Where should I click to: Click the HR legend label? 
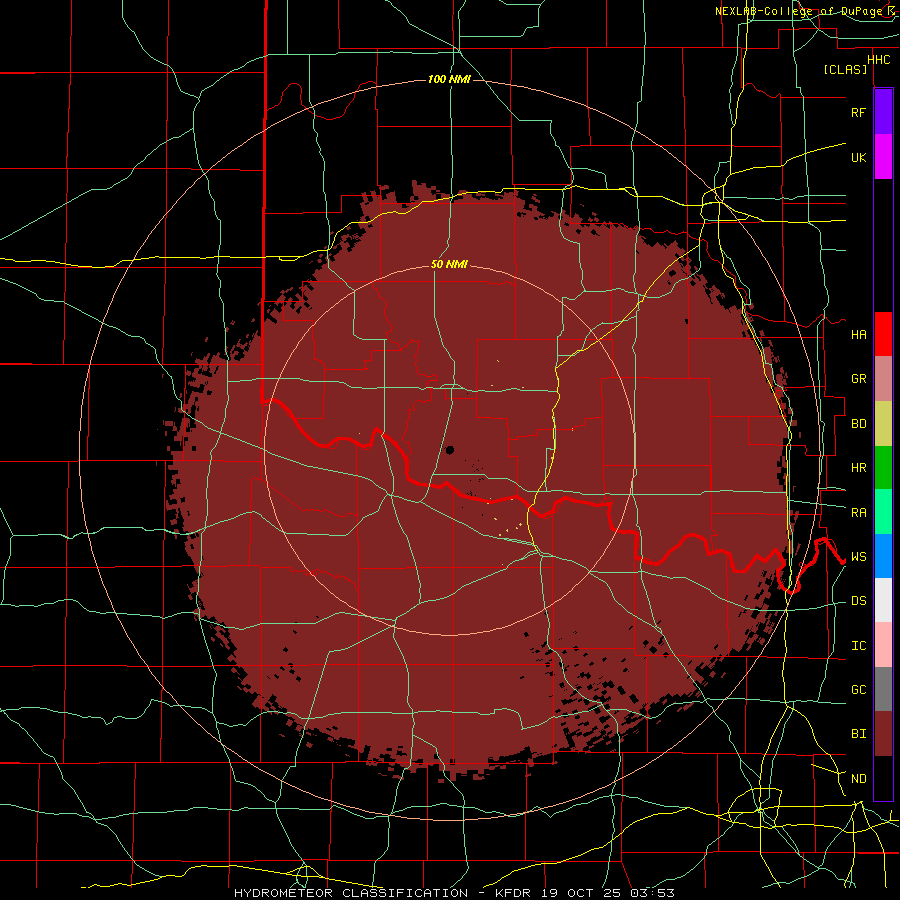pos(859,468)
